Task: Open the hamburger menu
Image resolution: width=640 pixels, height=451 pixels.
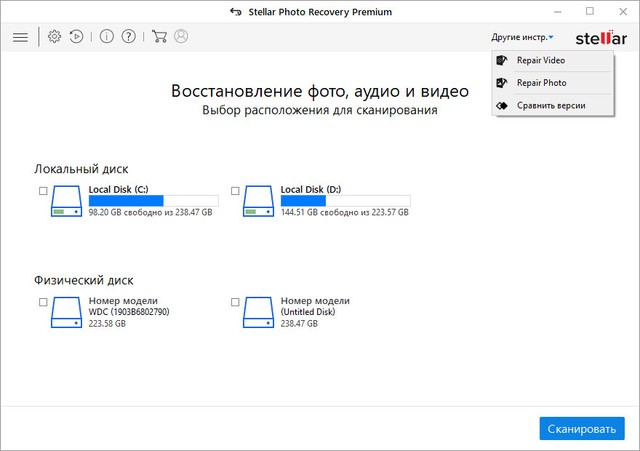Action: point(20,37)
